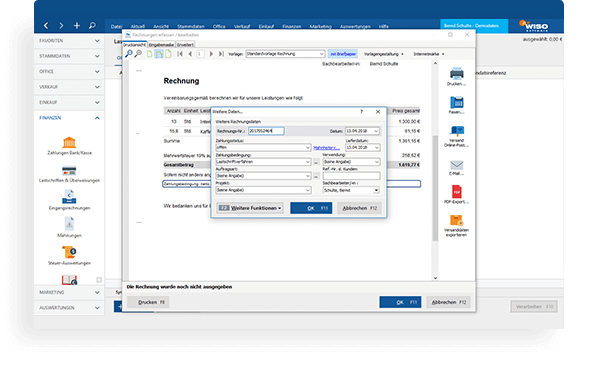Image resolution: width=600 pixels, height=392 pixels.
Task: Open Lastschriften & Überweisungen icon
Action: (69, 170)
